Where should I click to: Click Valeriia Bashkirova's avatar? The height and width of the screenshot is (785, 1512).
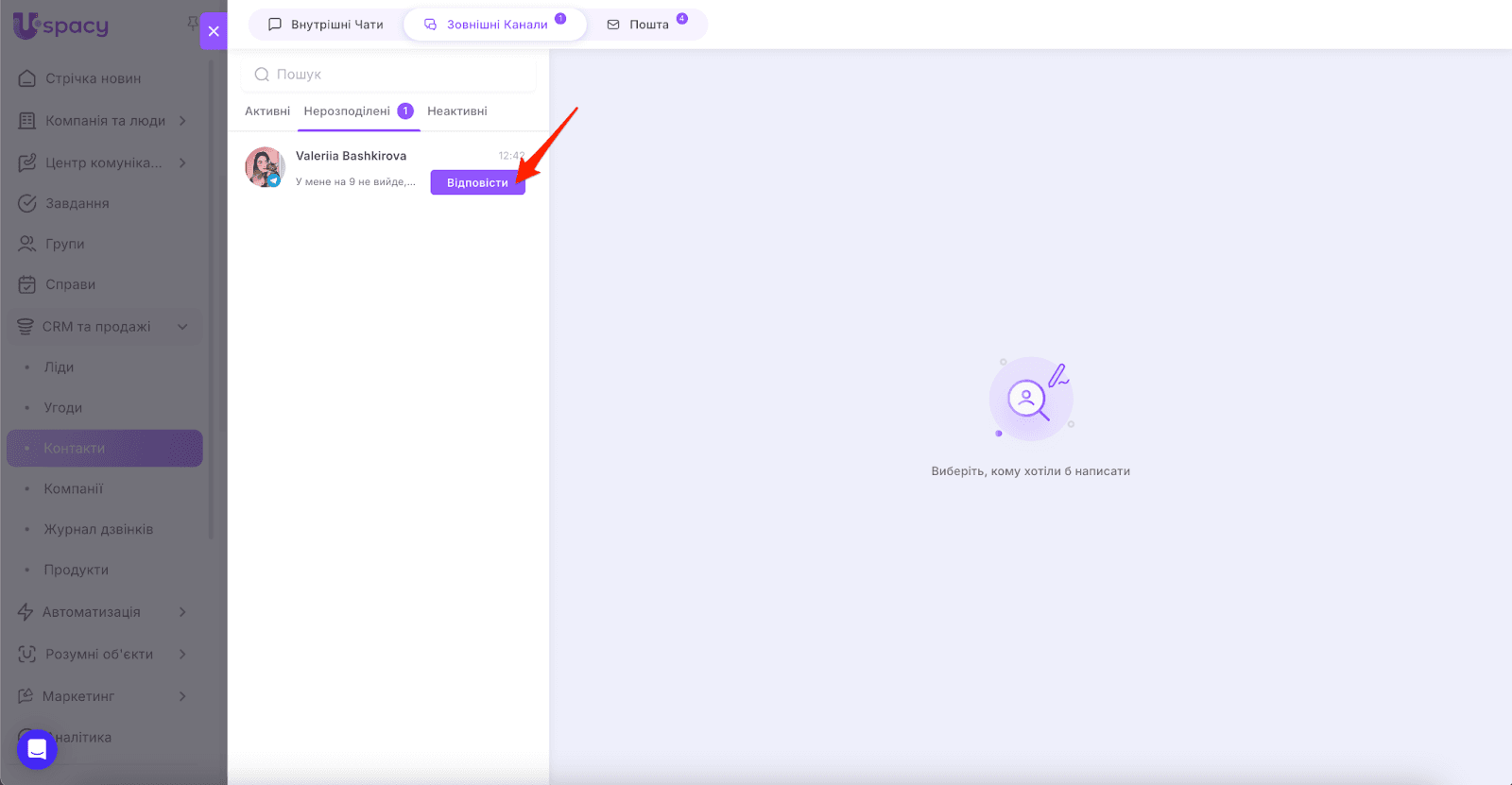click(265, 166)
